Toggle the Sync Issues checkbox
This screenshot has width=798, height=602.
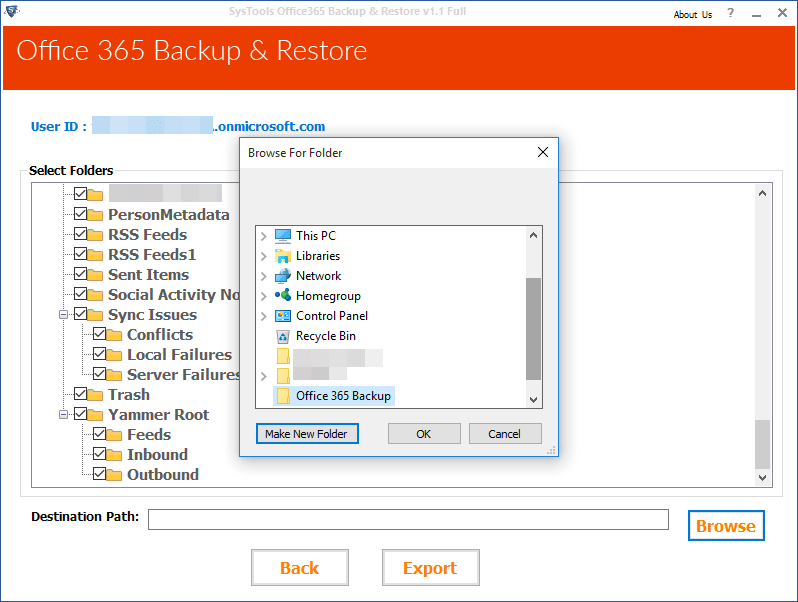80,313
